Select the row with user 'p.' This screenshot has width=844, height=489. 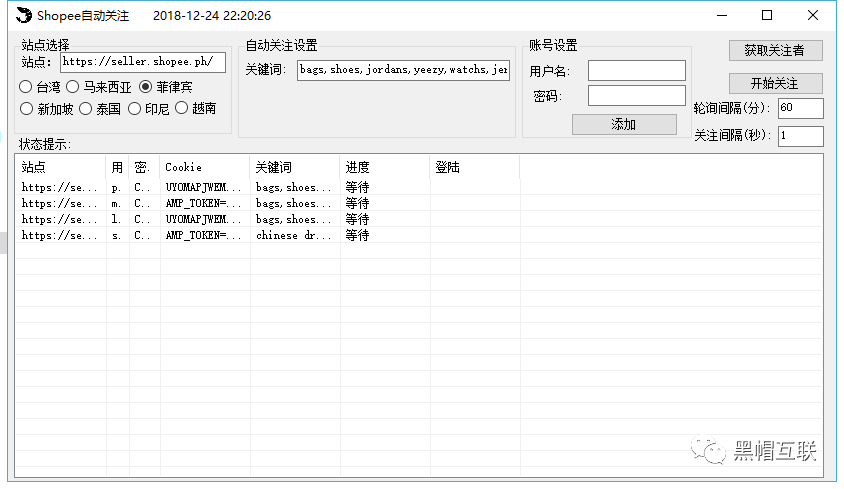pyautogui.click(x=419, y=187)
